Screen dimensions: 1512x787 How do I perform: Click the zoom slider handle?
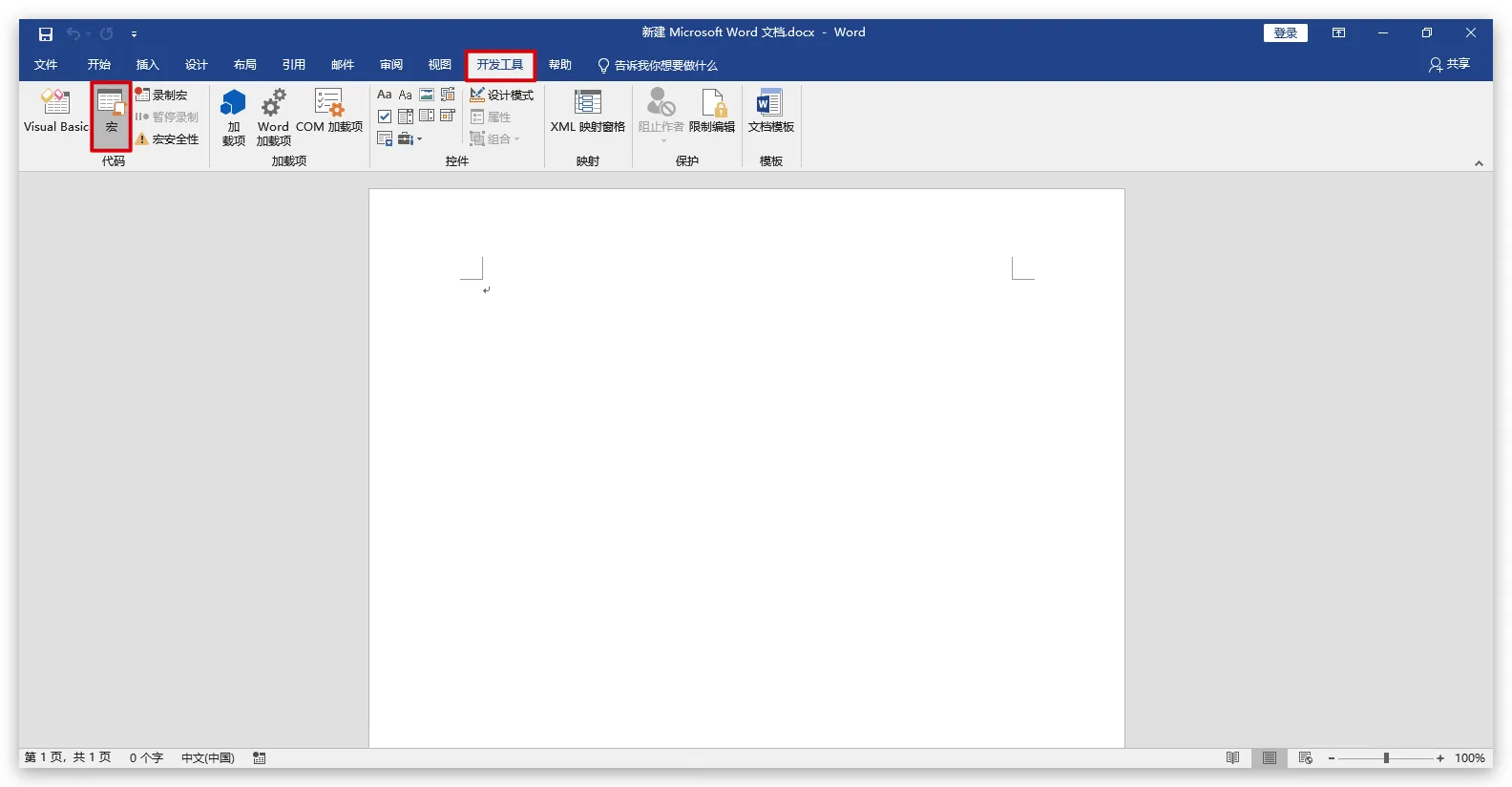pyautogui.click(x=1386, y=758)
